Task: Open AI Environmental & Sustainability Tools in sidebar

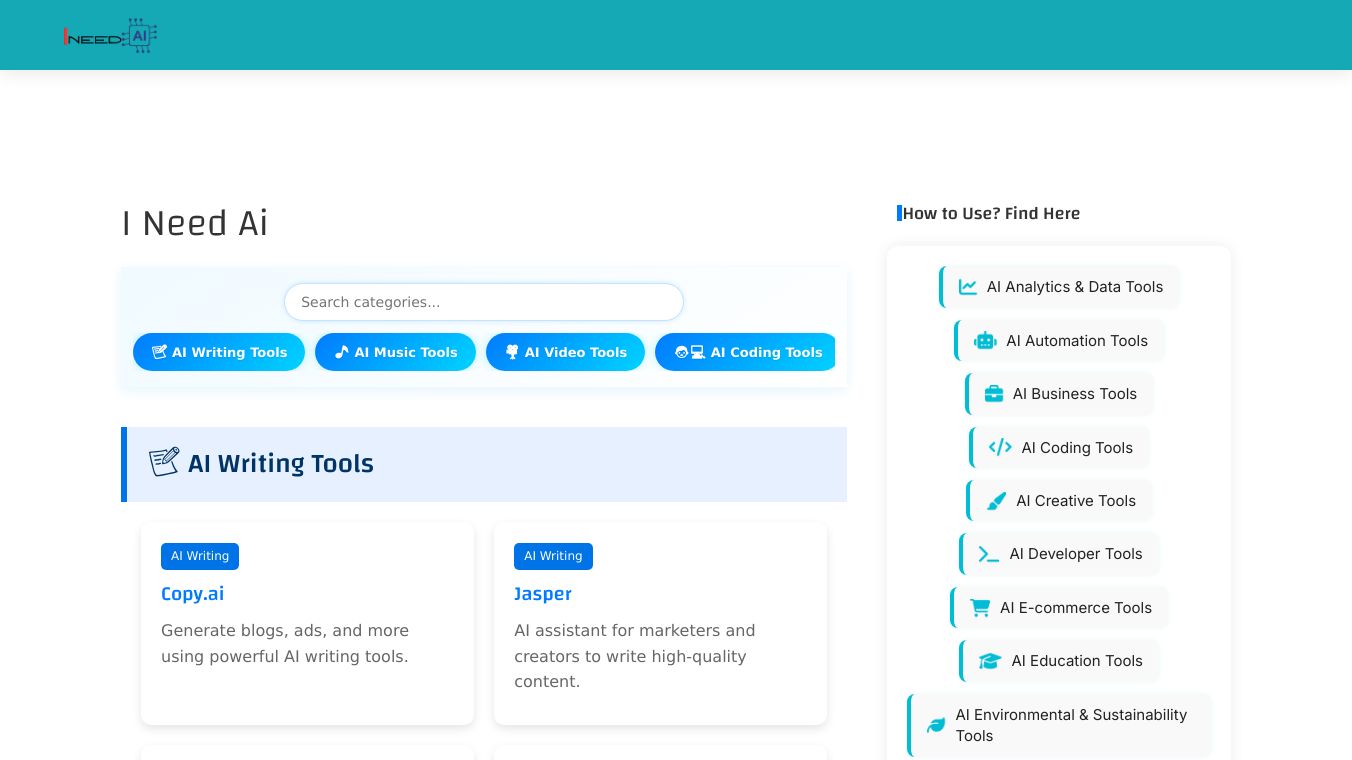Action: (1060, 725)
